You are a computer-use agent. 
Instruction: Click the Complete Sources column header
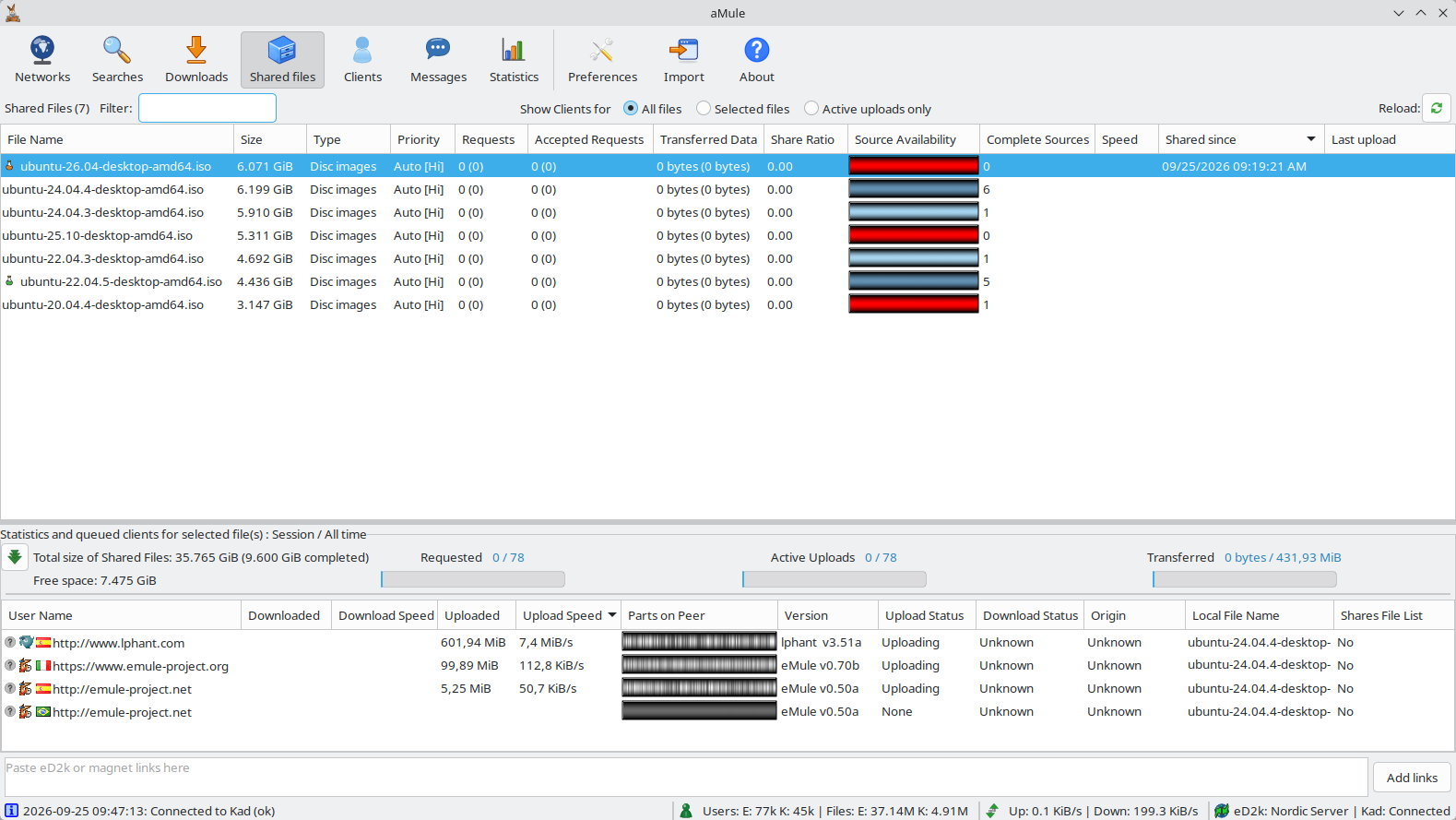1037,139
